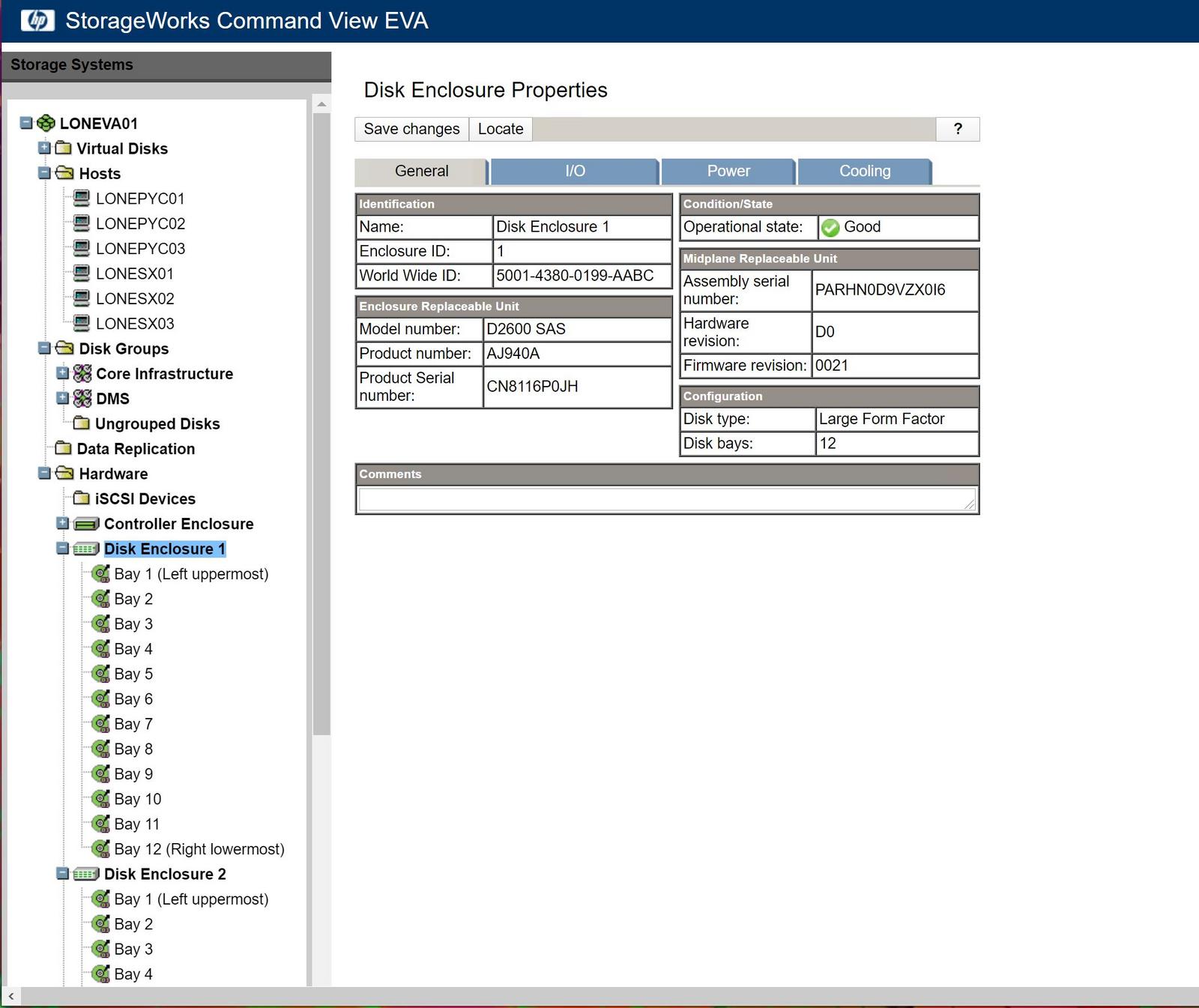Click the Controller Enclosure device icon
The image size is (1199, 1008).
coord(86,523)
